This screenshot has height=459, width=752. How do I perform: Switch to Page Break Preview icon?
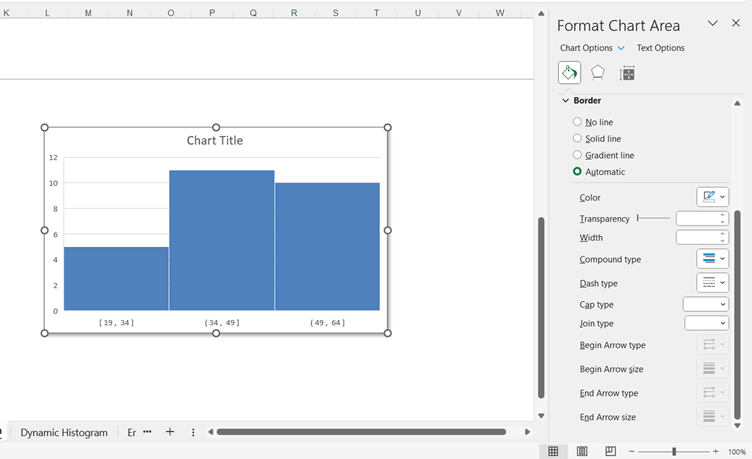click(610, 451)
